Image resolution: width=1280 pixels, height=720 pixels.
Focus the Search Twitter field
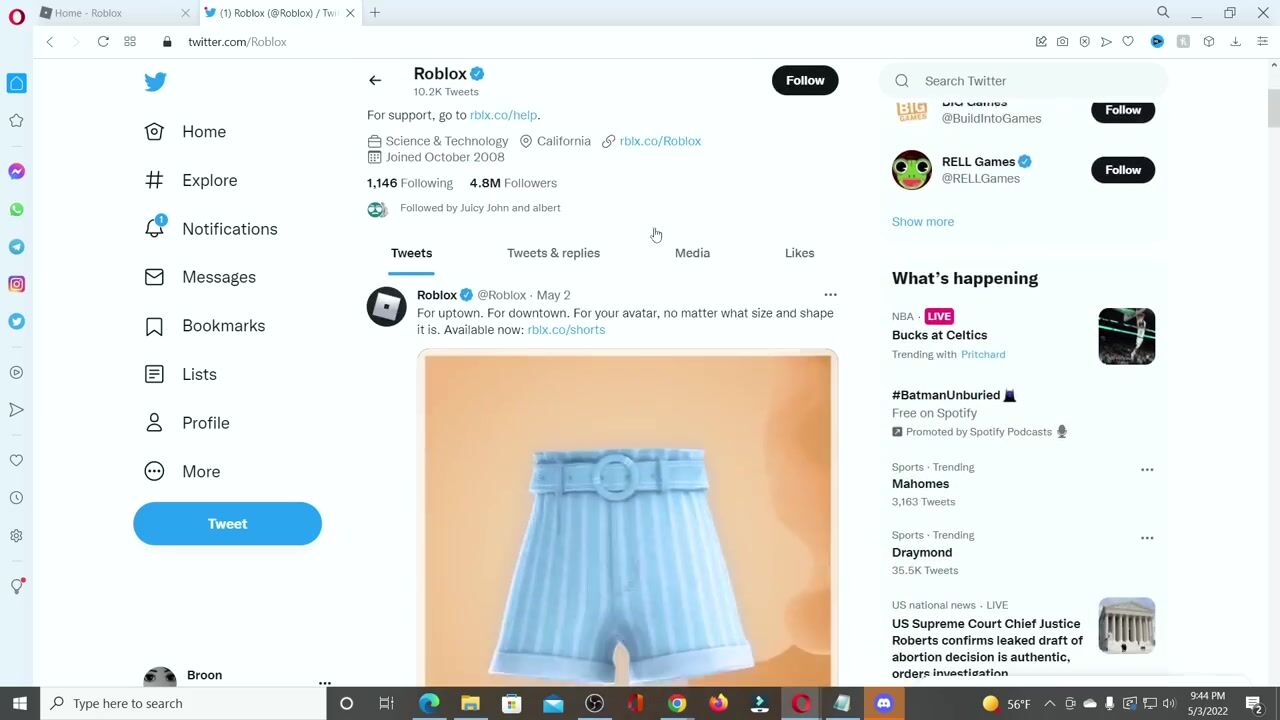click(x=1022, y=81)
